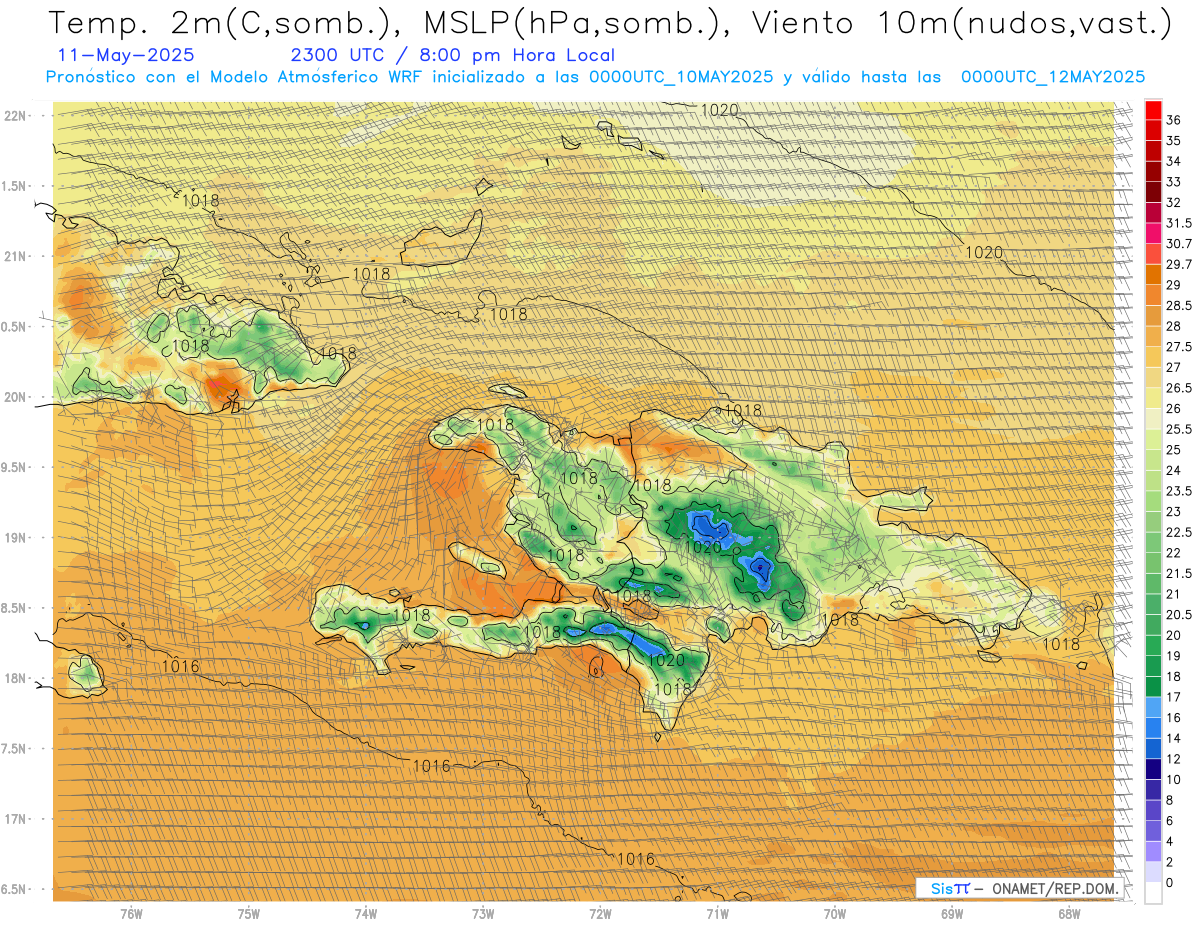Screen dimensions: 1200x927
Task: Click the 2 value on temperature legend
Action: 1170,862
